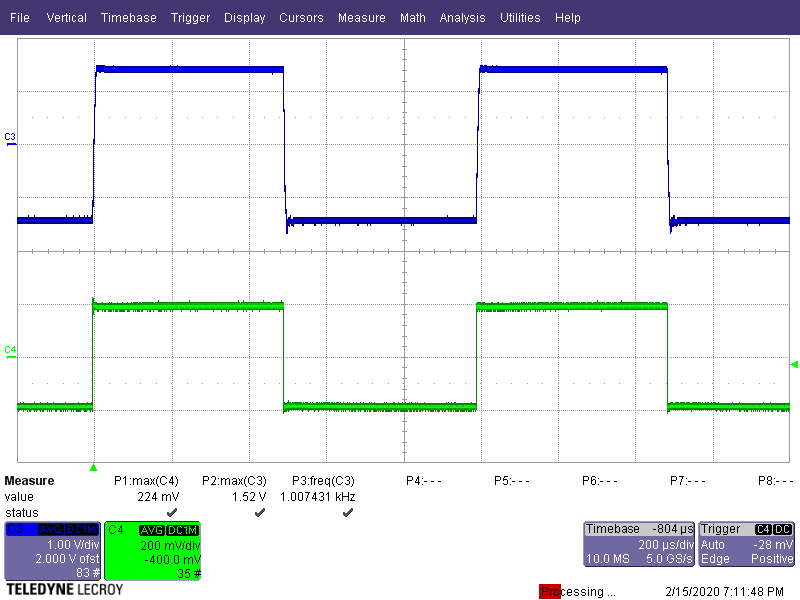The height and width of the screenshot is (600, 800).
Task: Open the Vertical menu
Action: pyautogui.click(x=66, y=18)
